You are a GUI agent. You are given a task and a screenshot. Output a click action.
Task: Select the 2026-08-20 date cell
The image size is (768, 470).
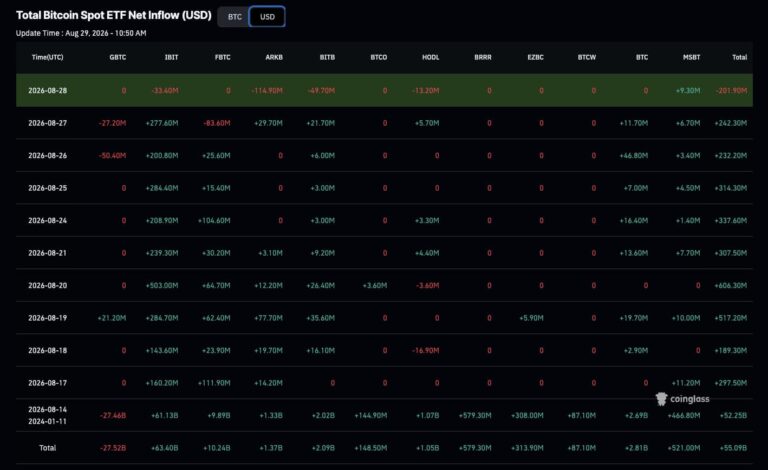point(48,285)
